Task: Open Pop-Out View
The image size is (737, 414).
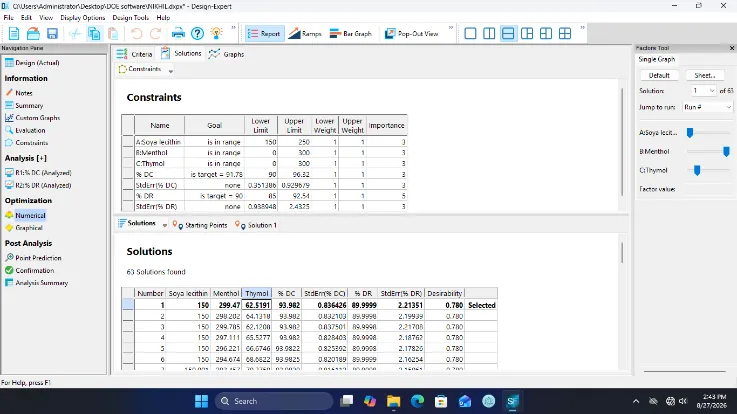Action: [x=412, y=33]
